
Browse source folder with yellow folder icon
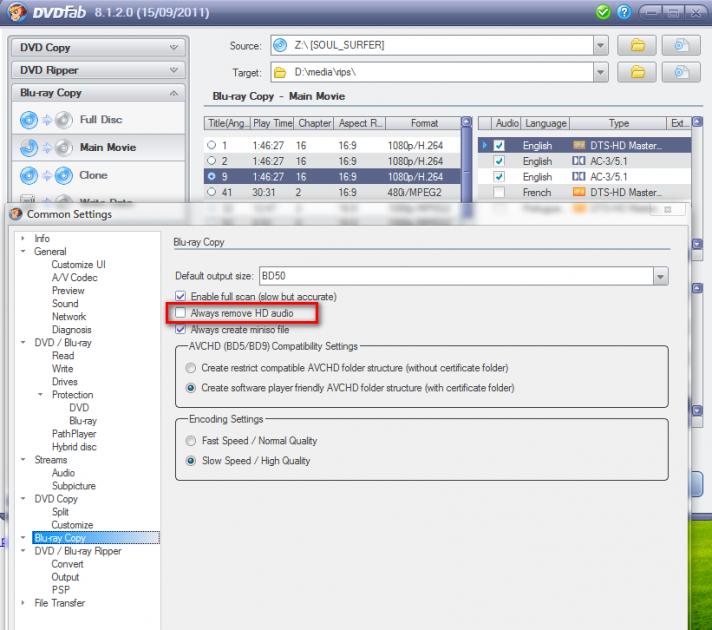pos(637,45)
